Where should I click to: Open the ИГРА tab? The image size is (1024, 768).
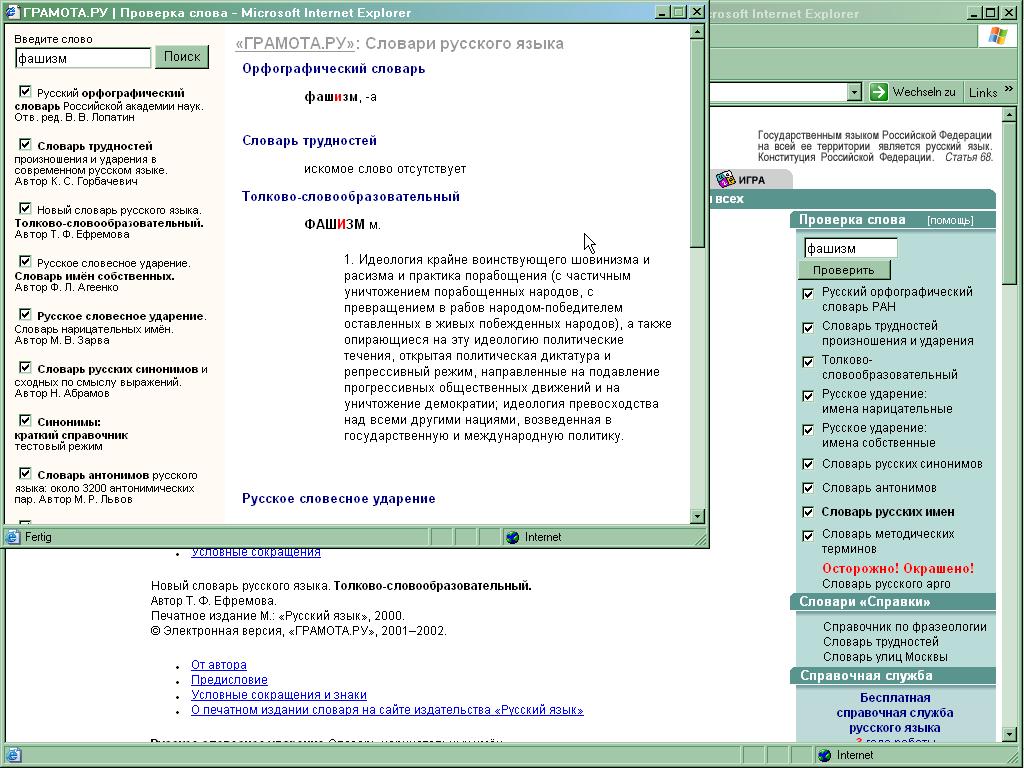pyautogui.click(x=752, y=180)
